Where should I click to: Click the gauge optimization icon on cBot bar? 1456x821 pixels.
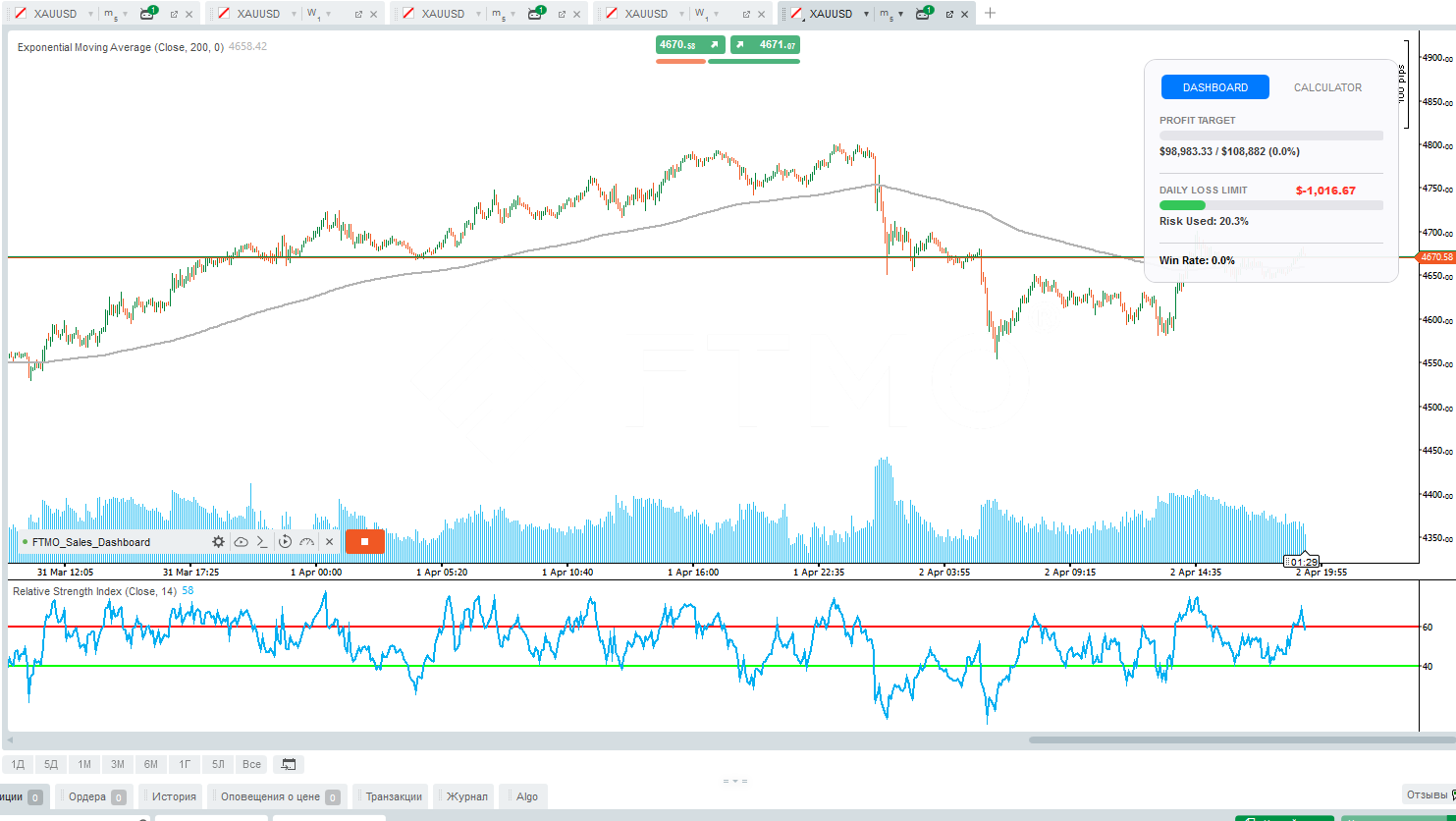point(307,542)
